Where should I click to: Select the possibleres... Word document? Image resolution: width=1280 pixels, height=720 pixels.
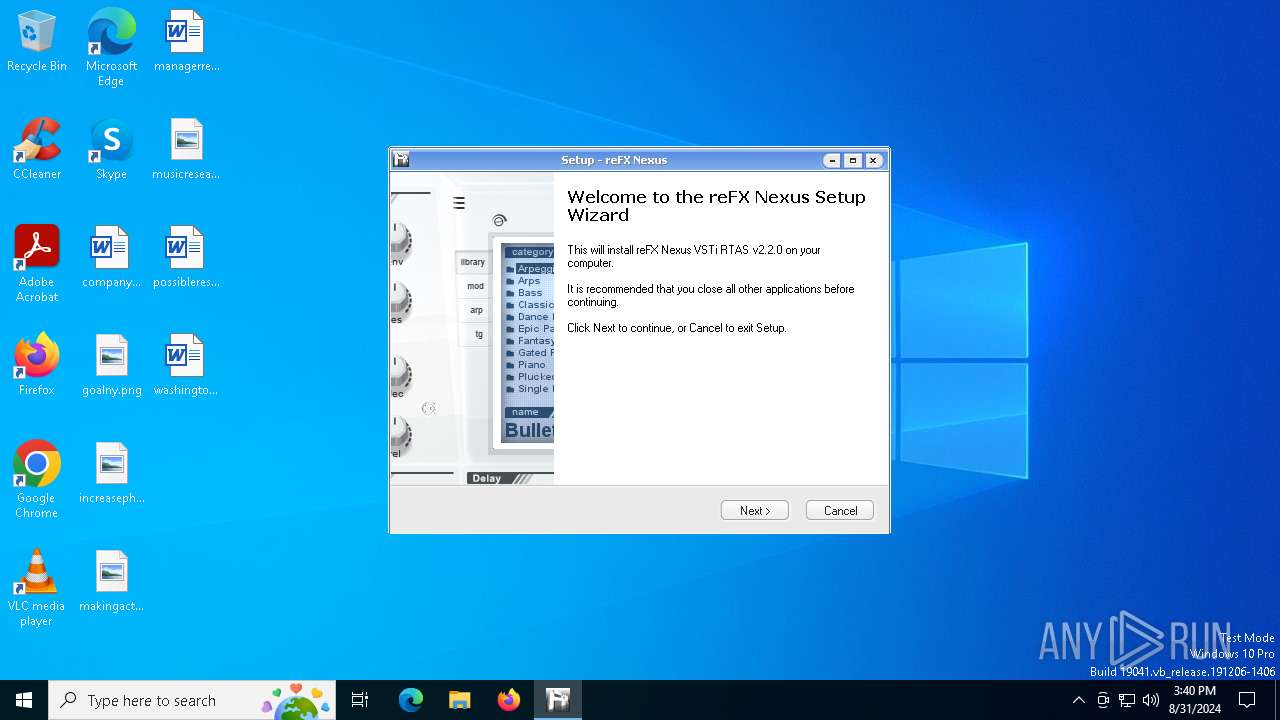[x=186, y=258]
